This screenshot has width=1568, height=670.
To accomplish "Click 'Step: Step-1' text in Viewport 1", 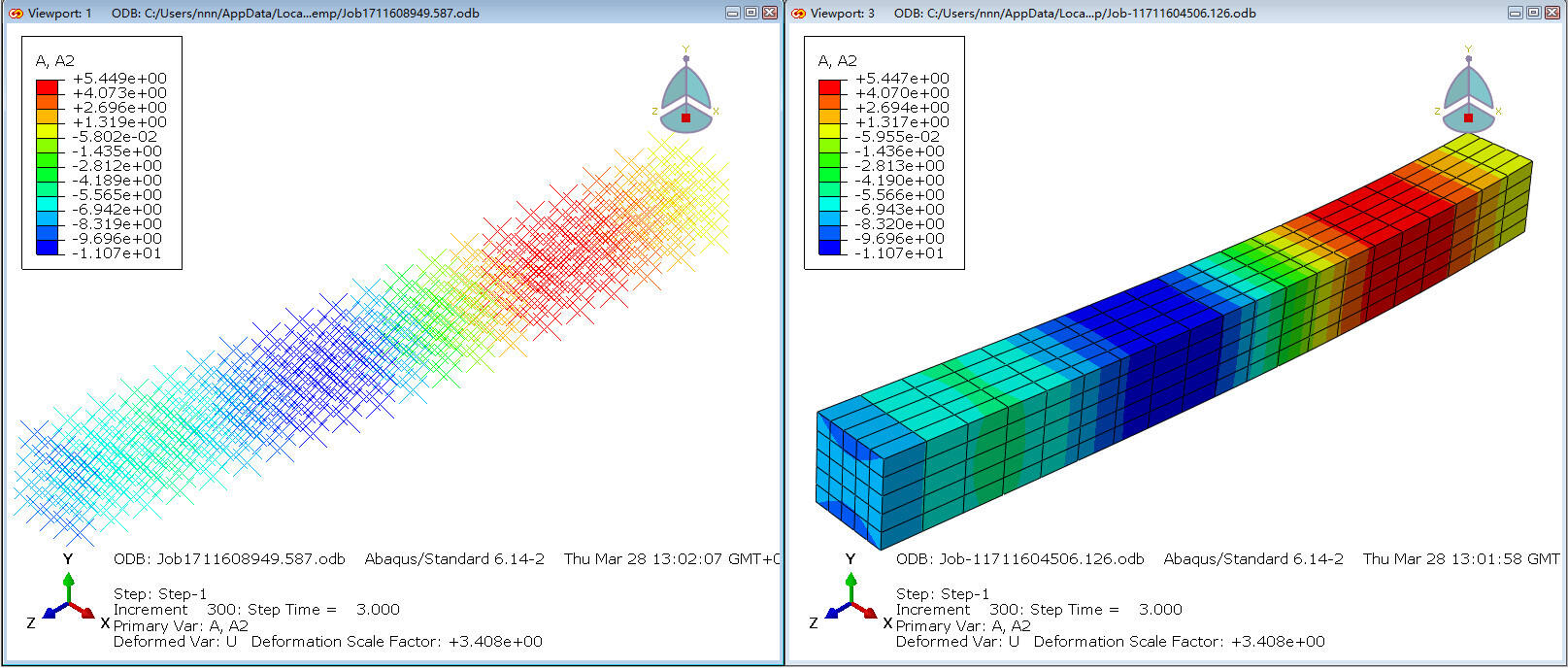I will coord(160,594).
